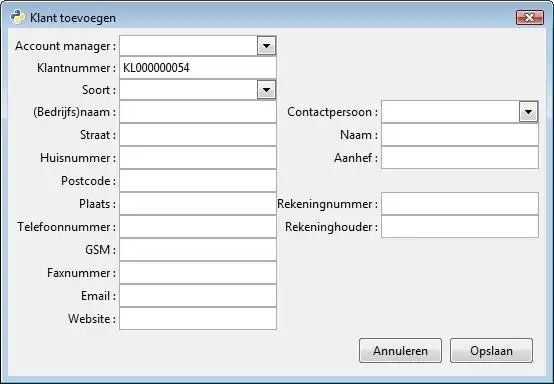Screen dimensions: 554x384
Task: Focus the Klantnummer field KL000000054
Action: click(198, 68)
